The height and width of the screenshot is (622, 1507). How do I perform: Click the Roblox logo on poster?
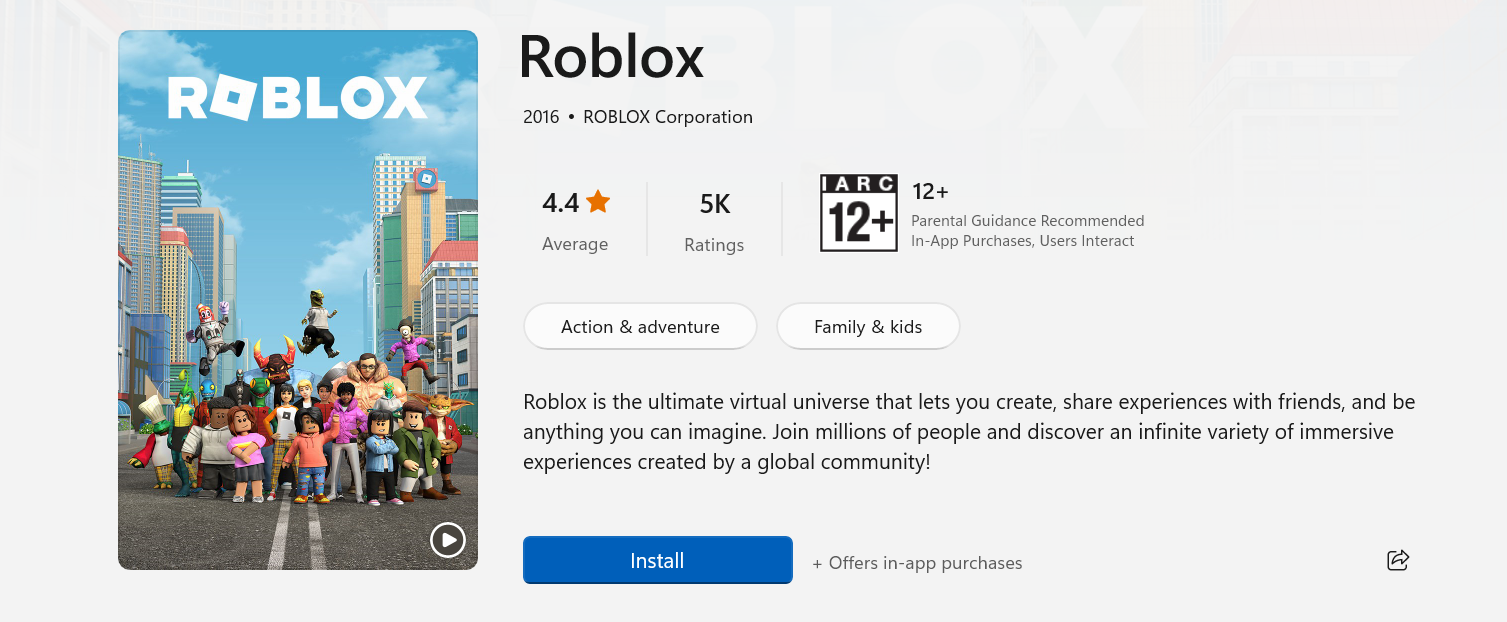tap(297, 98)
